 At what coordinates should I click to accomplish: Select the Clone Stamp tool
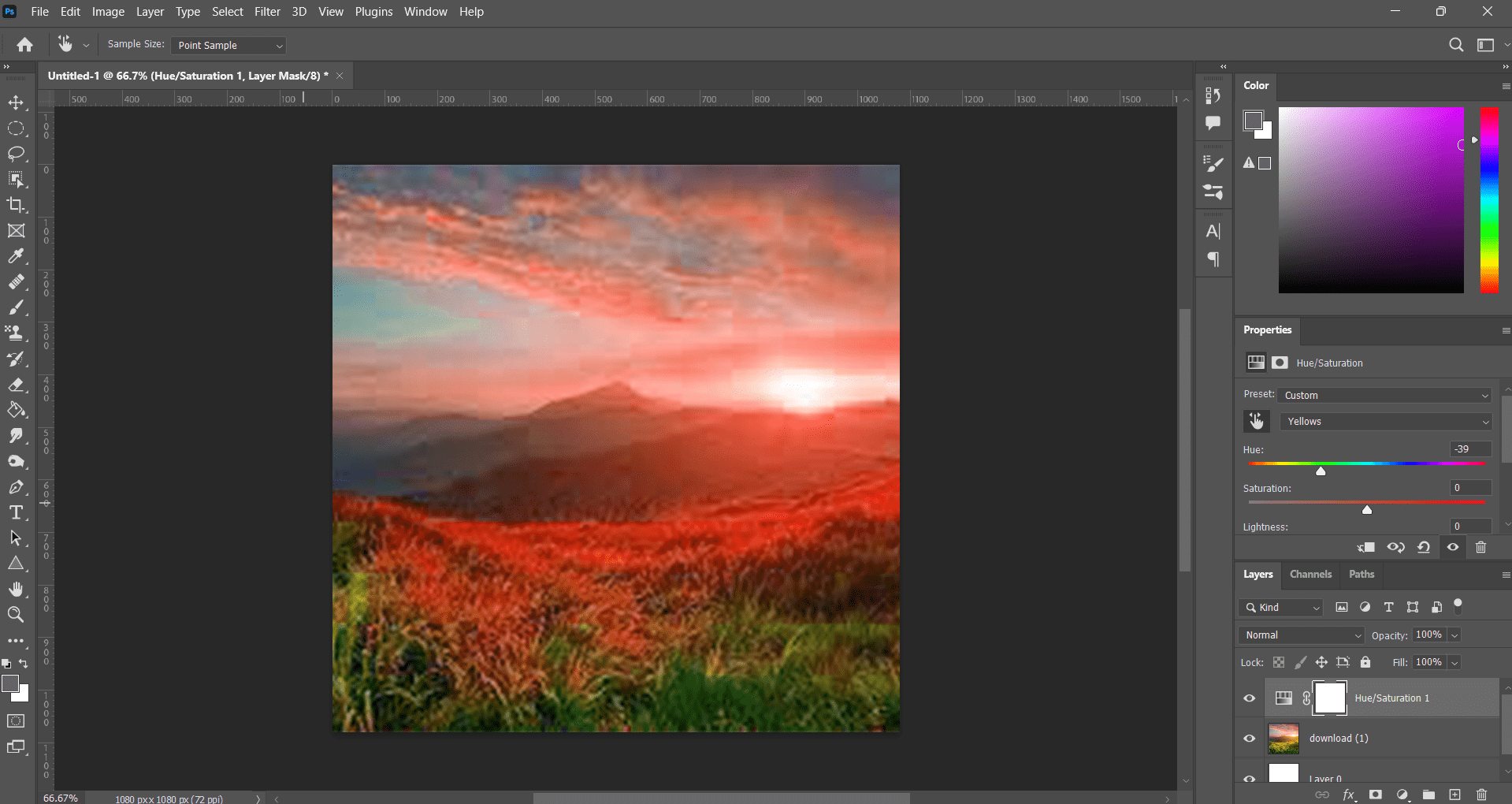pos(16,333)
